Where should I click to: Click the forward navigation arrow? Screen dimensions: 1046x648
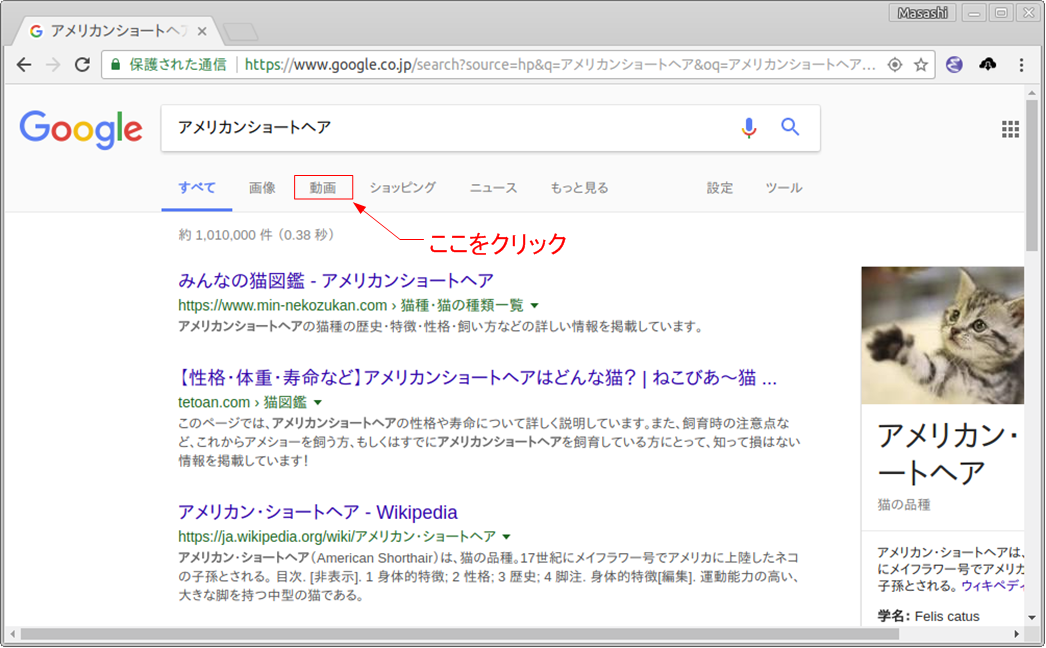53,65
